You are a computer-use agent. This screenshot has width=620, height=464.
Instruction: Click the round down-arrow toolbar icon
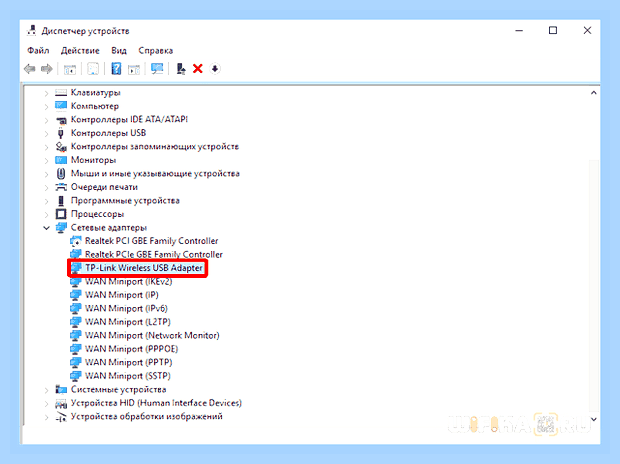coord(215,69)
